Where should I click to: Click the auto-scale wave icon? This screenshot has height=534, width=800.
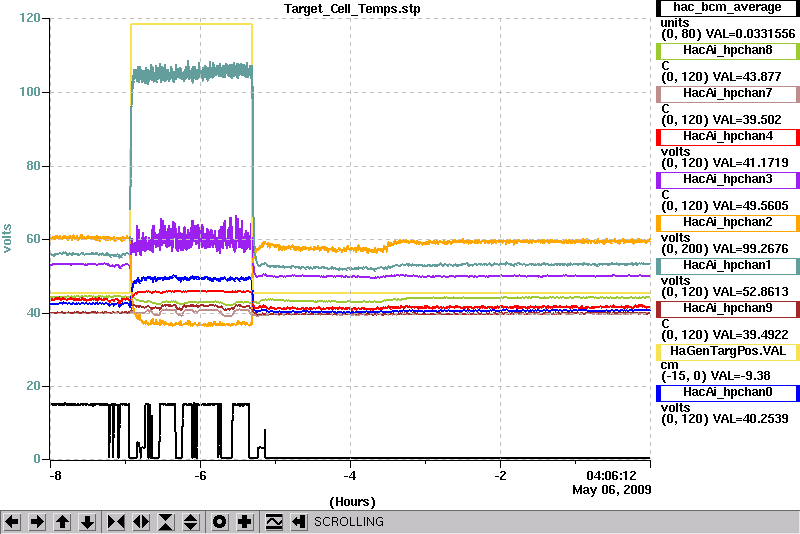pyautogui.click(x=274, y=522)
